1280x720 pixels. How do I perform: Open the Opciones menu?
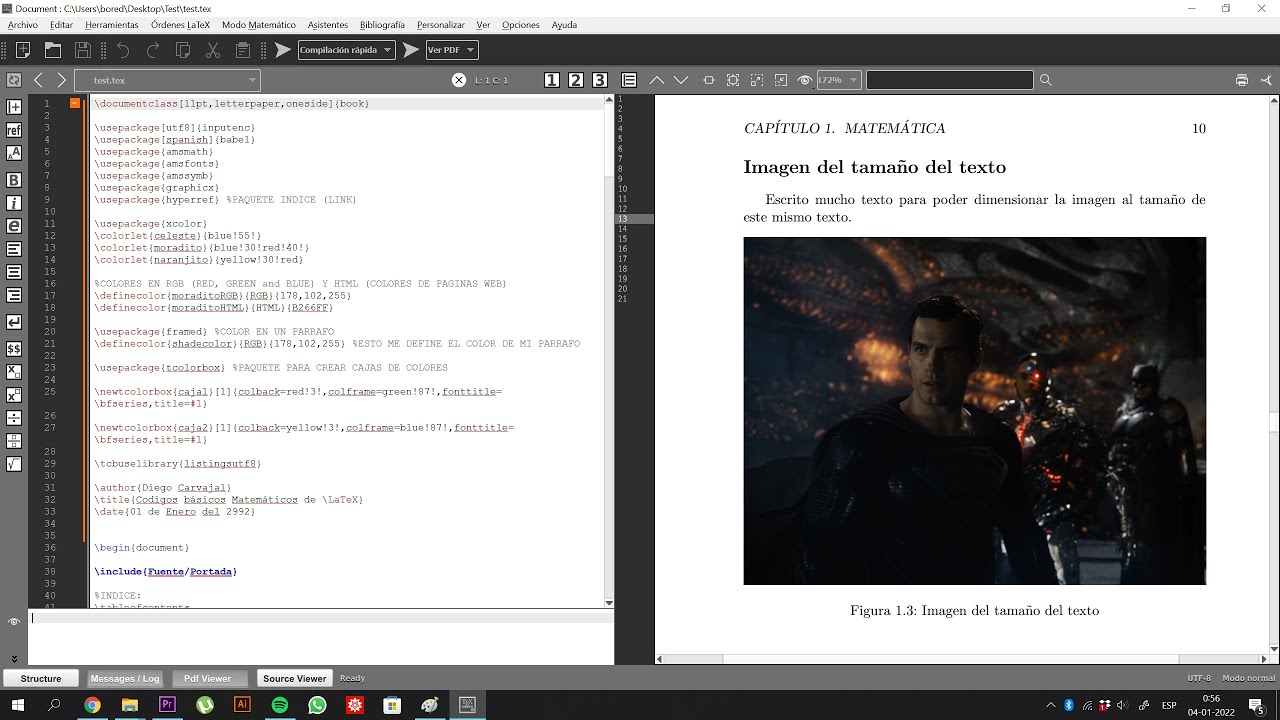(521, 24)
